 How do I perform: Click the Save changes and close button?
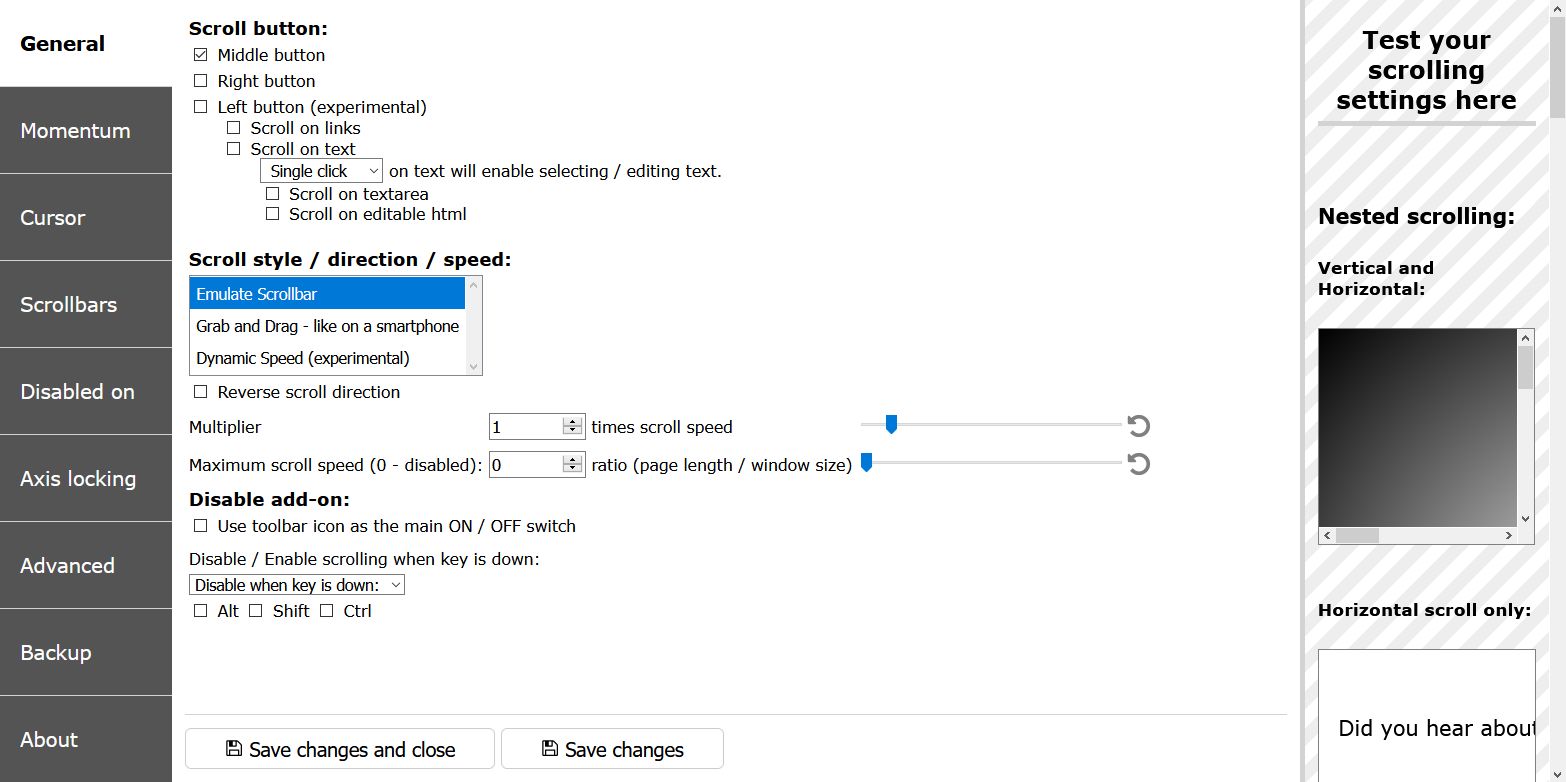pos(340,749)
